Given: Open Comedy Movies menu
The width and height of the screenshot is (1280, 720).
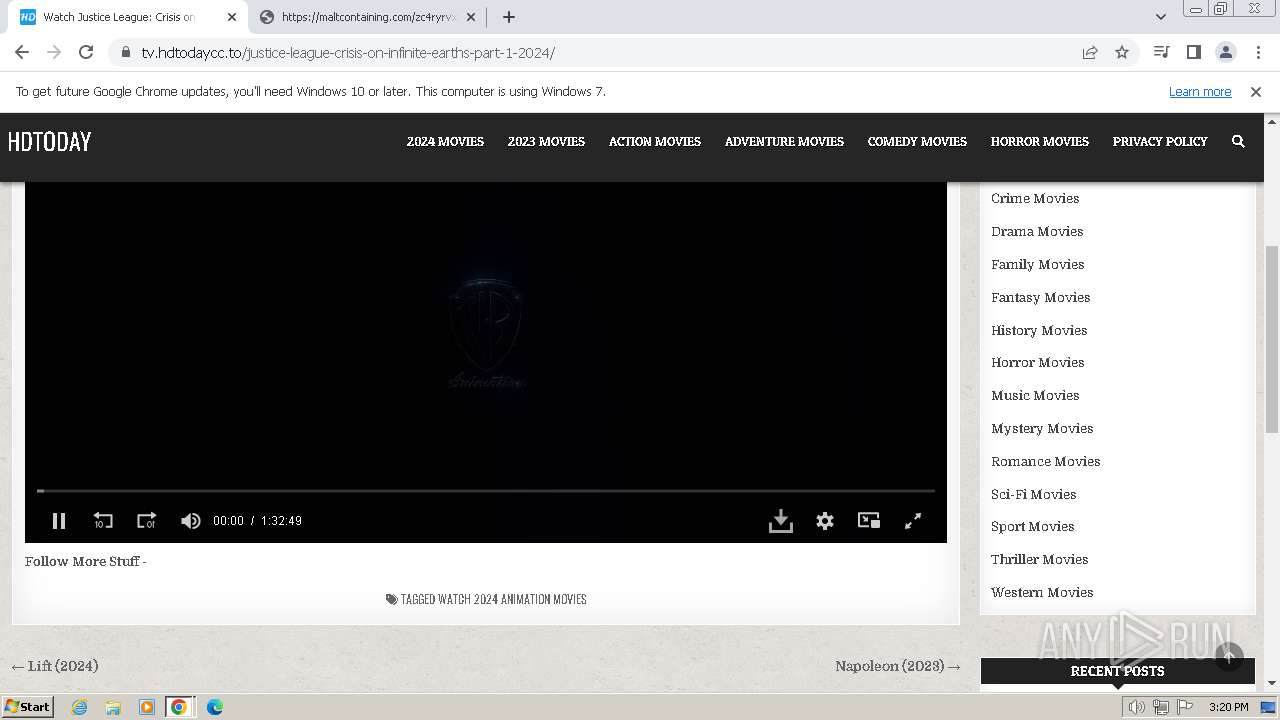Looking at the screenshot, I should point(917,141).
